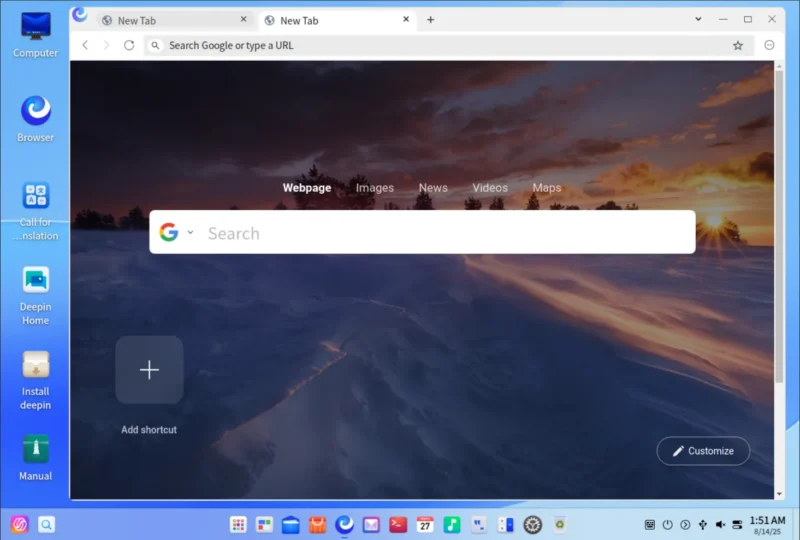Open the trash in the dock
This screenshot has height=540, width=800.
560,524
